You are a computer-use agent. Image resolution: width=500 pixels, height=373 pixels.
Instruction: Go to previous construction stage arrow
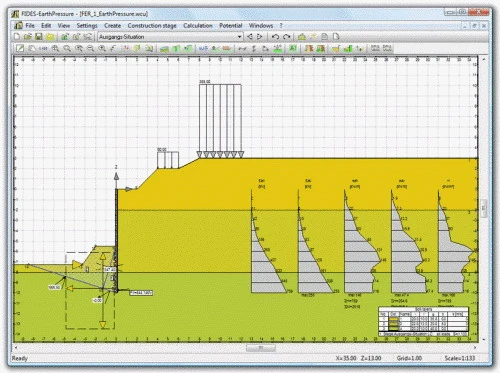[249, 37]
